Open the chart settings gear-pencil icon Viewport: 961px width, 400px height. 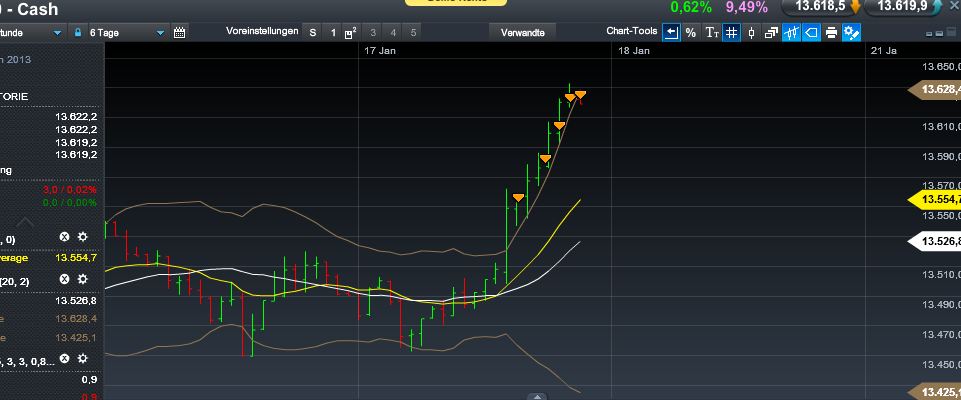(x=851, y=33)
